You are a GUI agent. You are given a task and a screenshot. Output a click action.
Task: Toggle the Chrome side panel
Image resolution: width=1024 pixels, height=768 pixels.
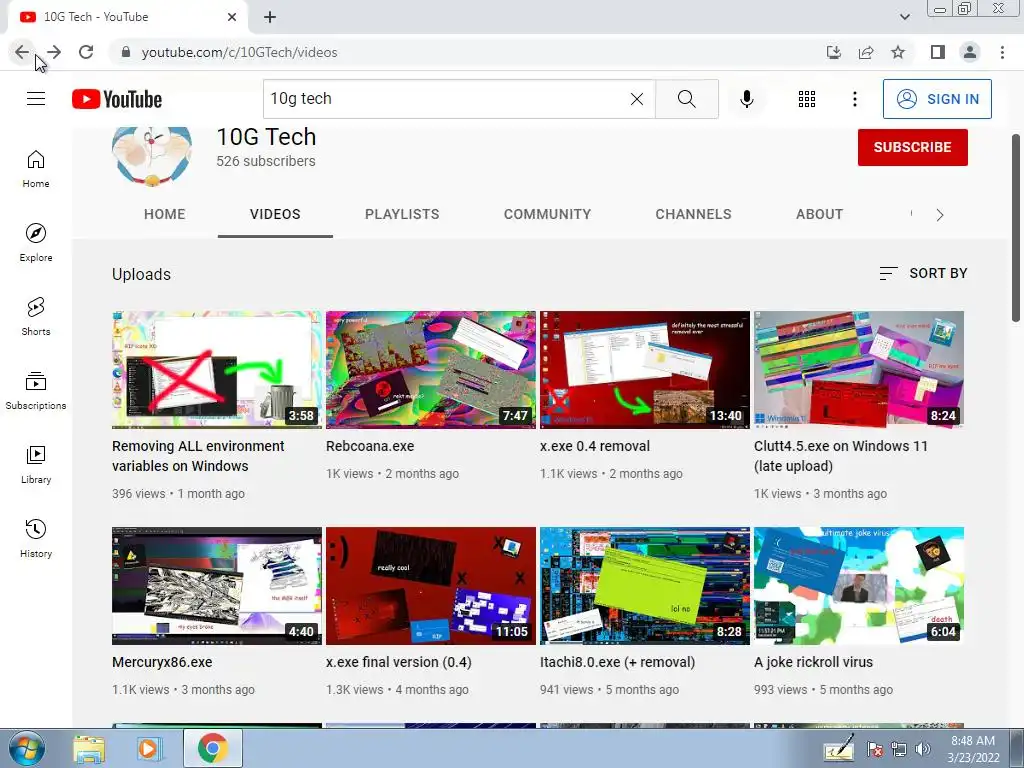click(x=938, y=52)
